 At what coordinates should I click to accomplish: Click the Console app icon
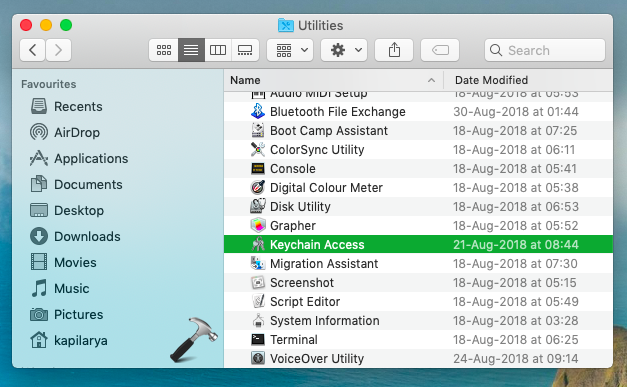click(x=258, y=168)
